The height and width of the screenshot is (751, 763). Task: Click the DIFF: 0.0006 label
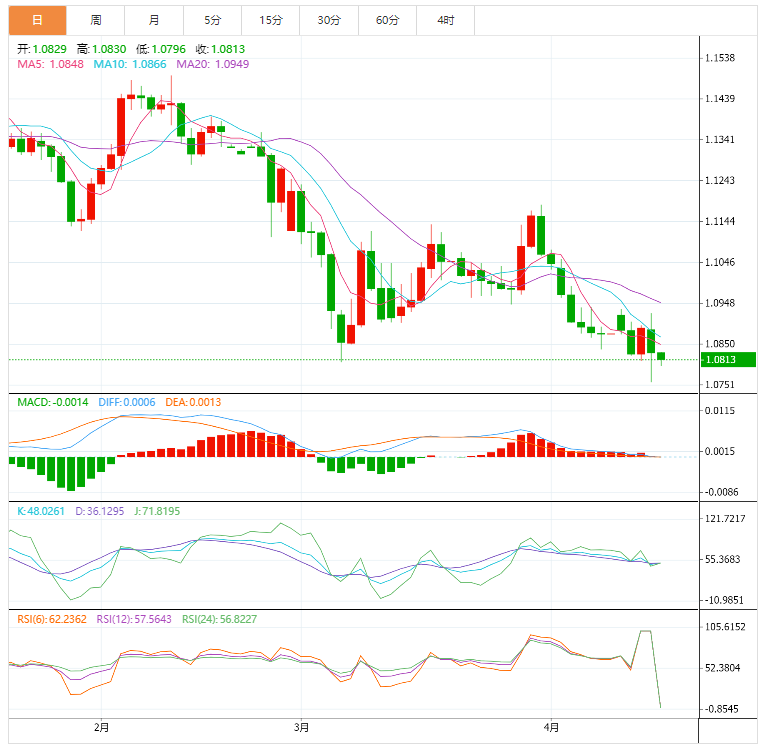(x=127, y=403)
